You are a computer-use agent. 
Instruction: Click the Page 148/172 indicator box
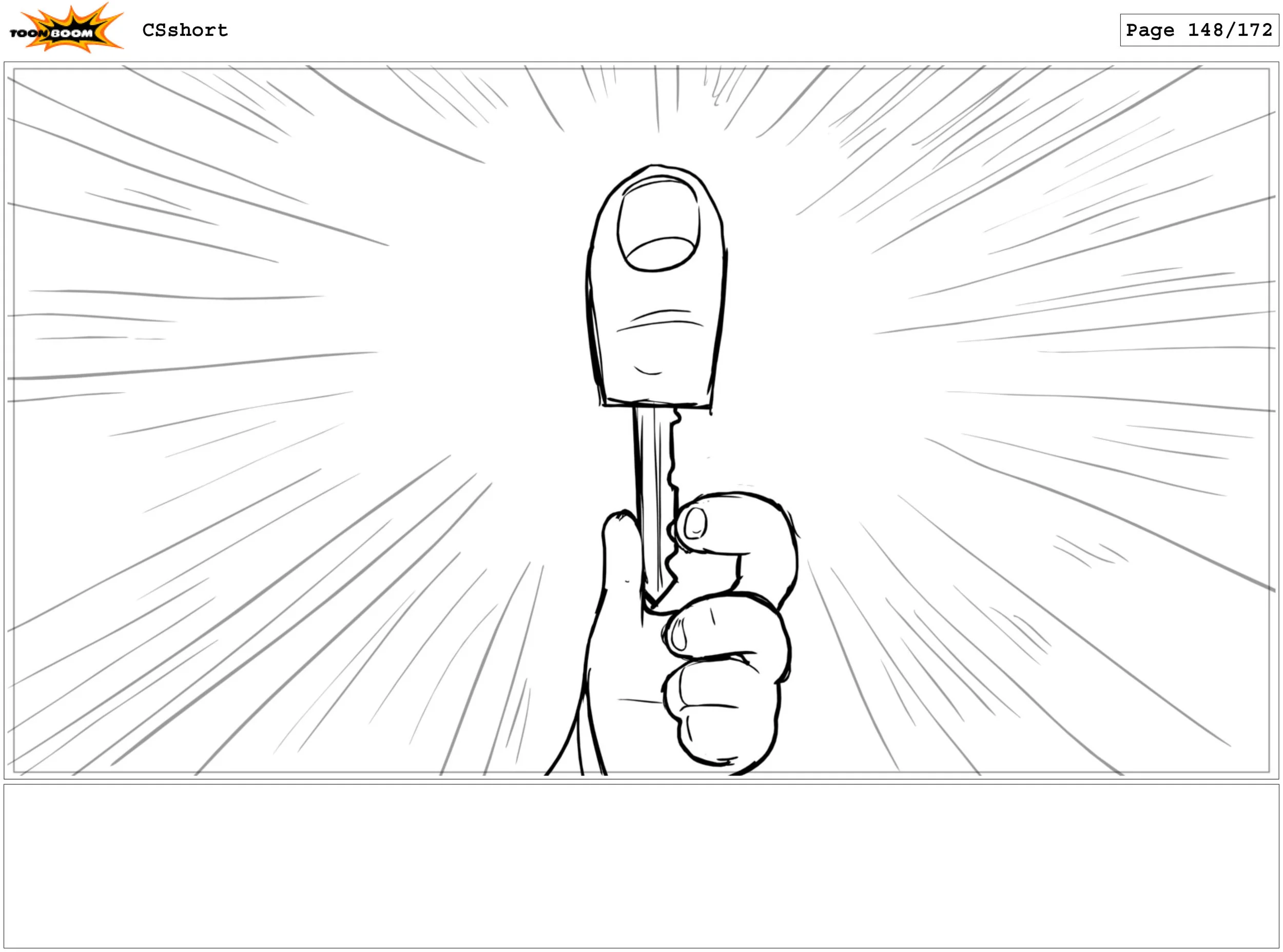(x=1199, y=30)
